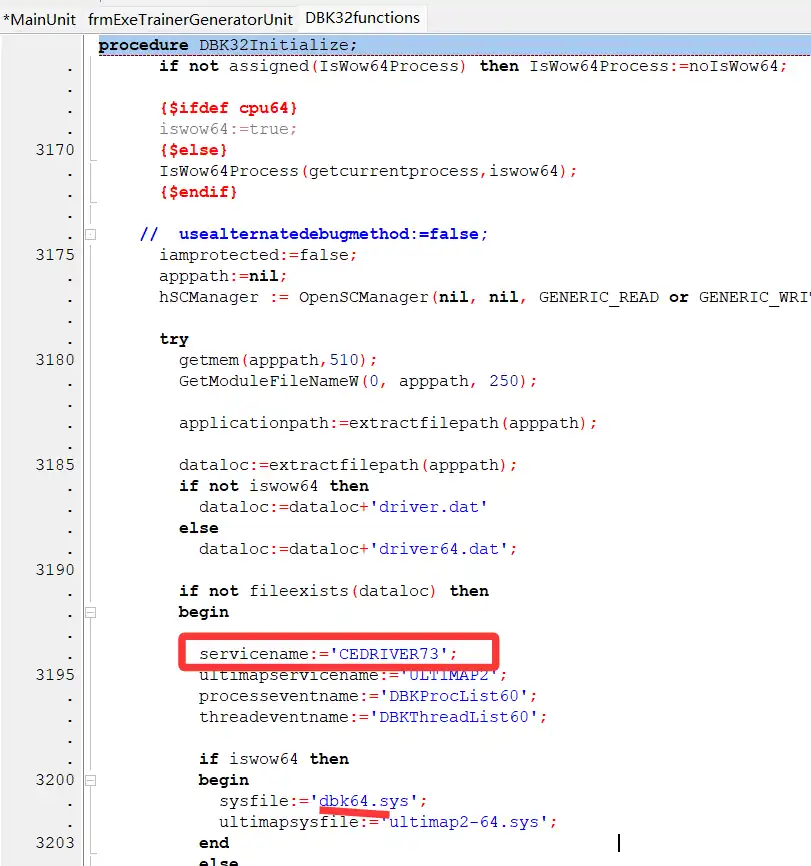Click line number 3195 in the gutter
This screenshot has width=811, height=866.
55,674
